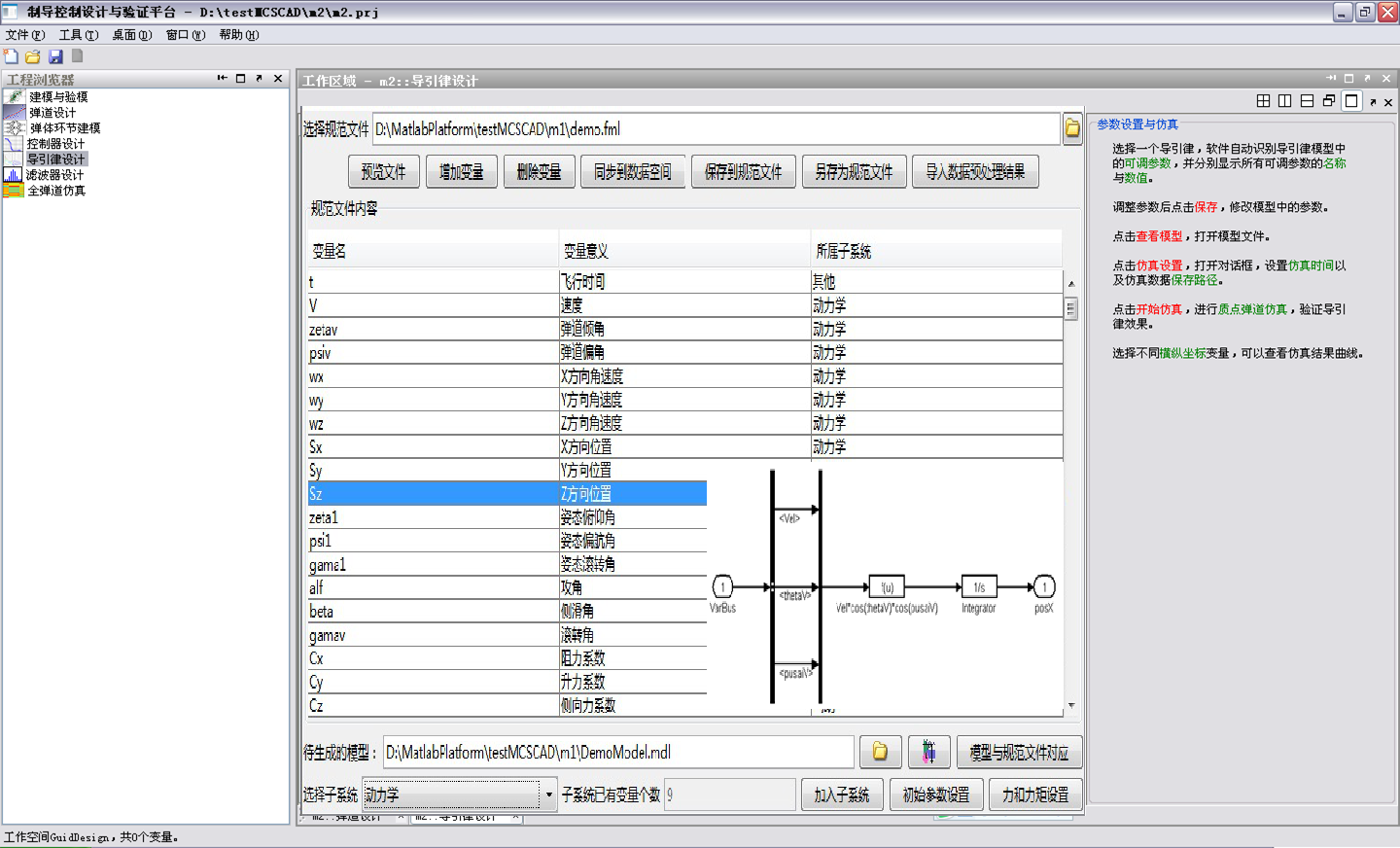Click the Save floppy disk toolbar icon
Screen dimensions: 1400x848
(x=55, y=56)
